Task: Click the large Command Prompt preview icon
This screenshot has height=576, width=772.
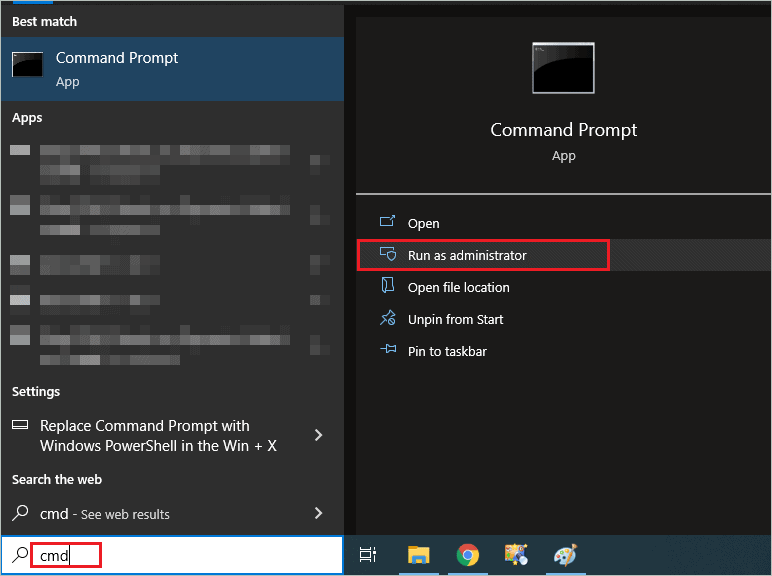Action: point(563,69)
